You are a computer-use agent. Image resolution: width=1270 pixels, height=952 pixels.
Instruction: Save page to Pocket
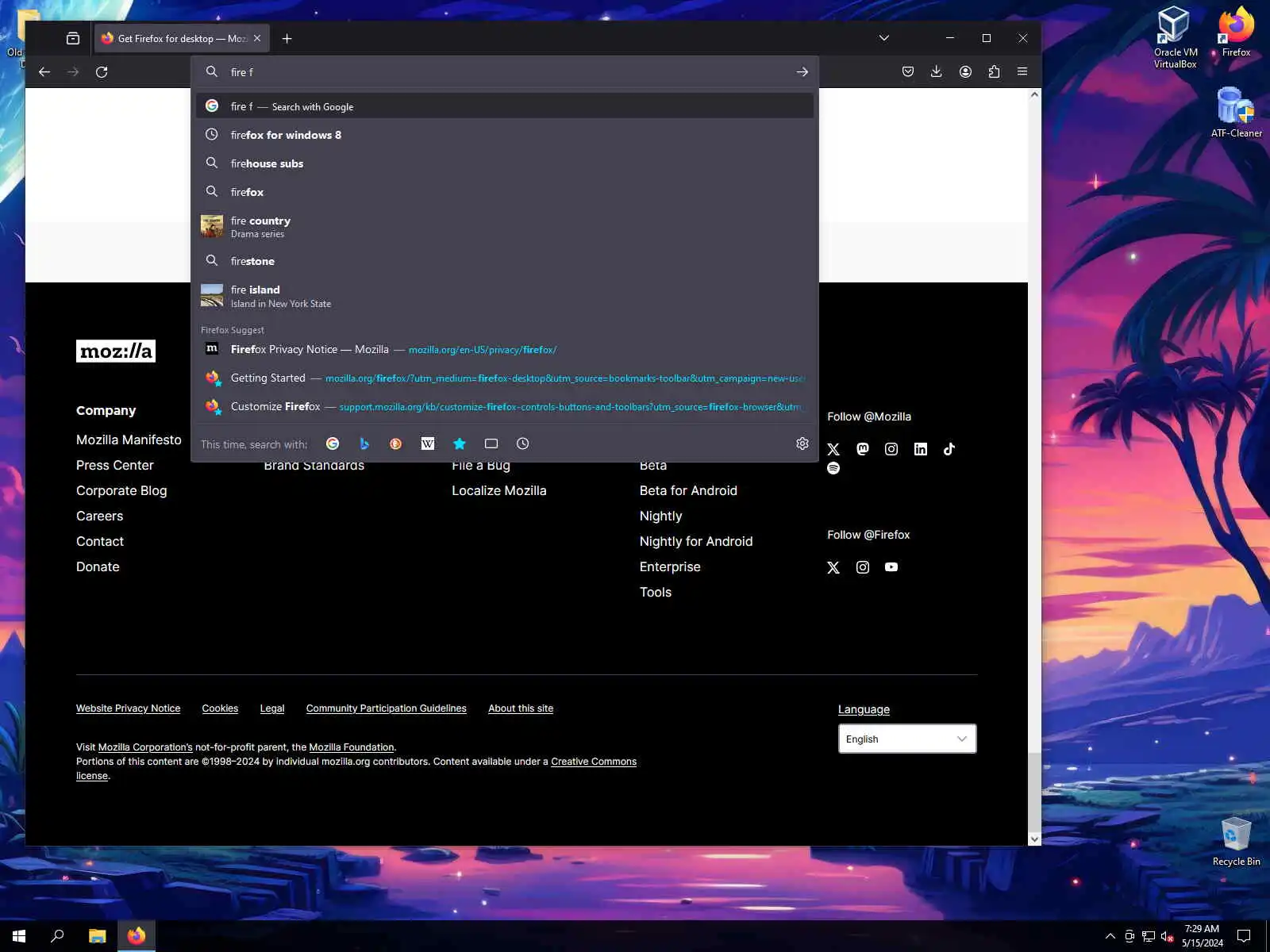[x=908, y=72]
